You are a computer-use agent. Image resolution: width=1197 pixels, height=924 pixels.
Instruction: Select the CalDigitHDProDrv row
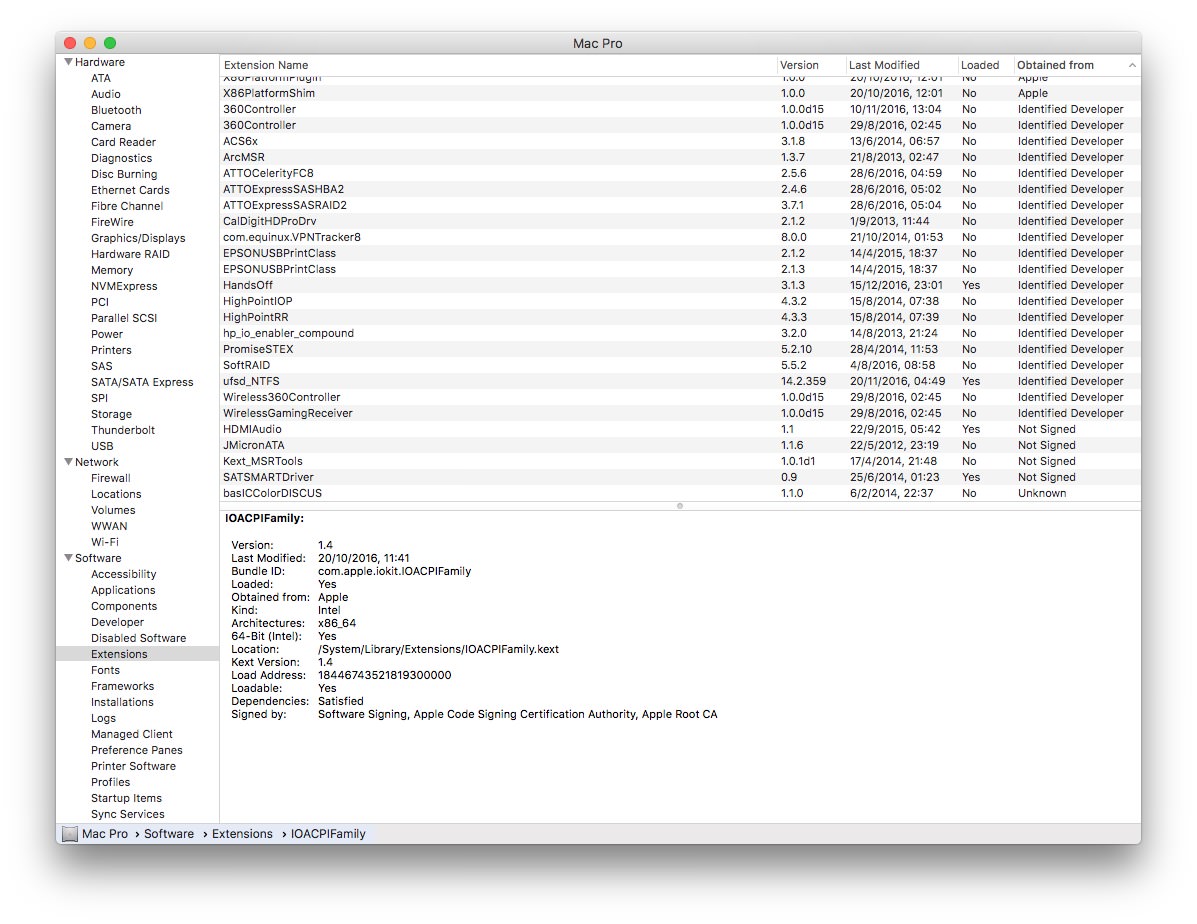[x=680, y=221]
